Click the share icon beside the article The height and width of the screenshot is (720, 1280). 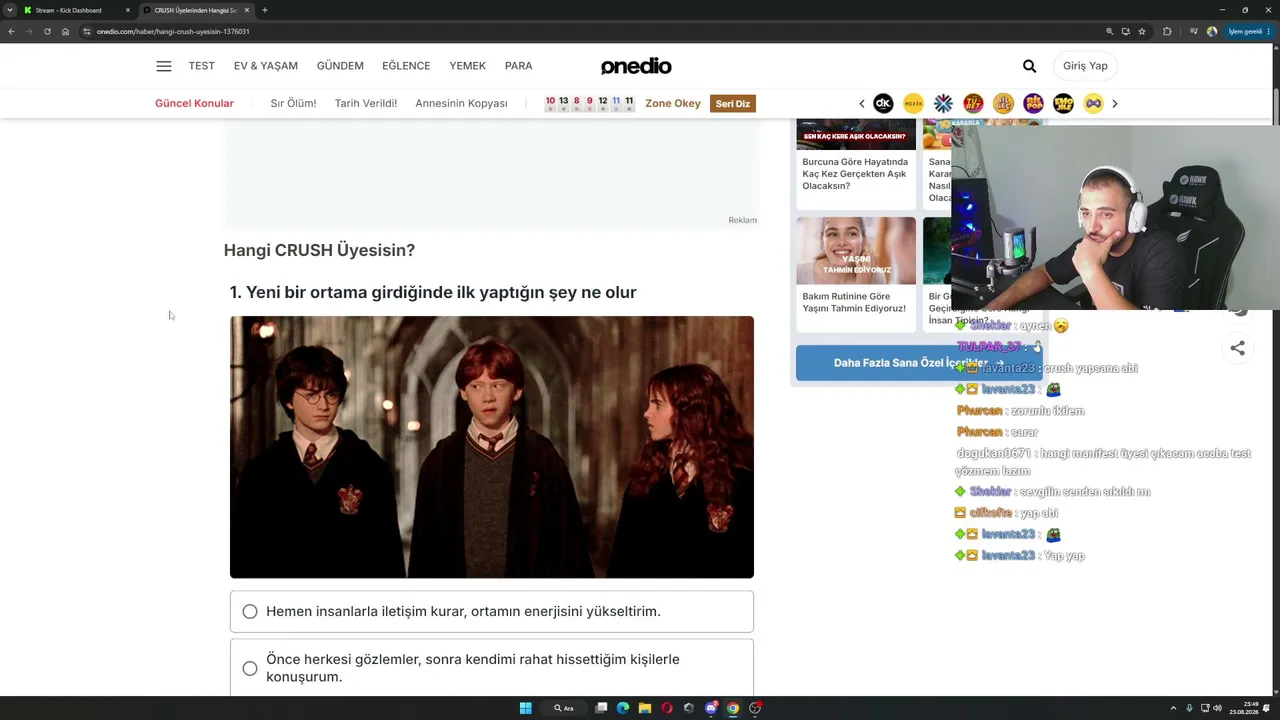1238,348
